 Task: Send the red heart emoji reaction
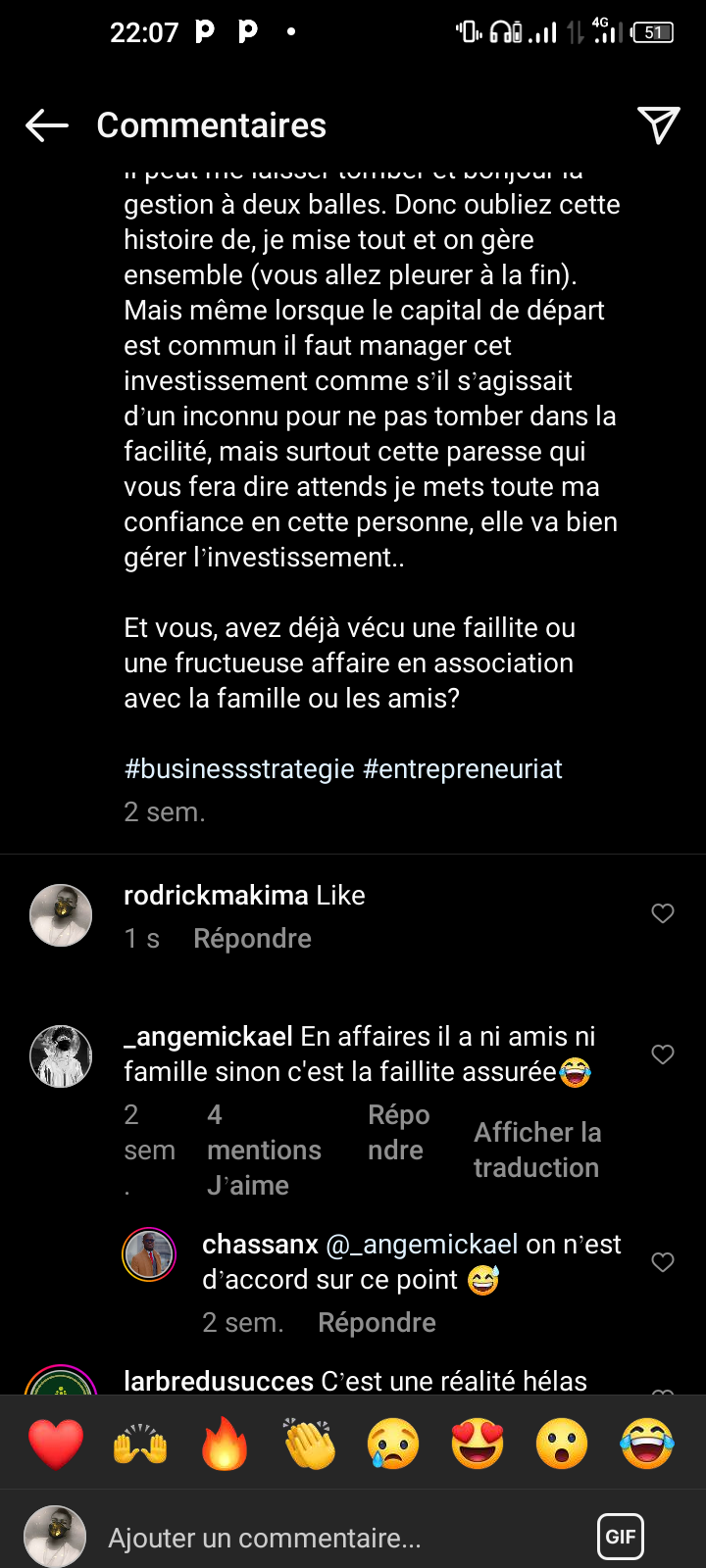click(x=56, y=1444)
